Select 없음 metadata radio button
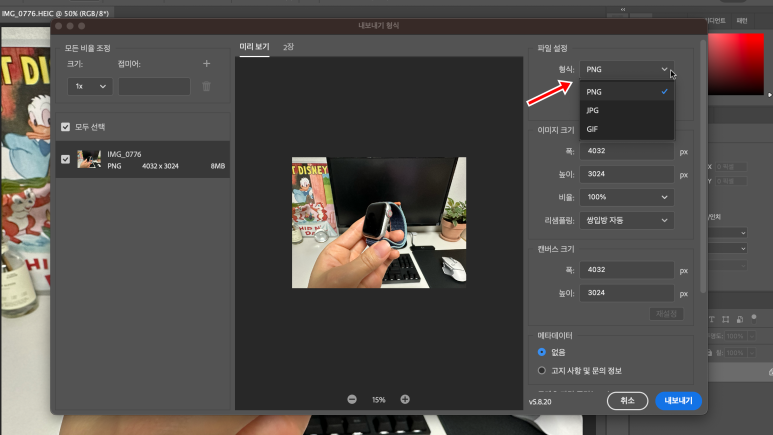This screenshot has width=773, height=435. point(542,352)
